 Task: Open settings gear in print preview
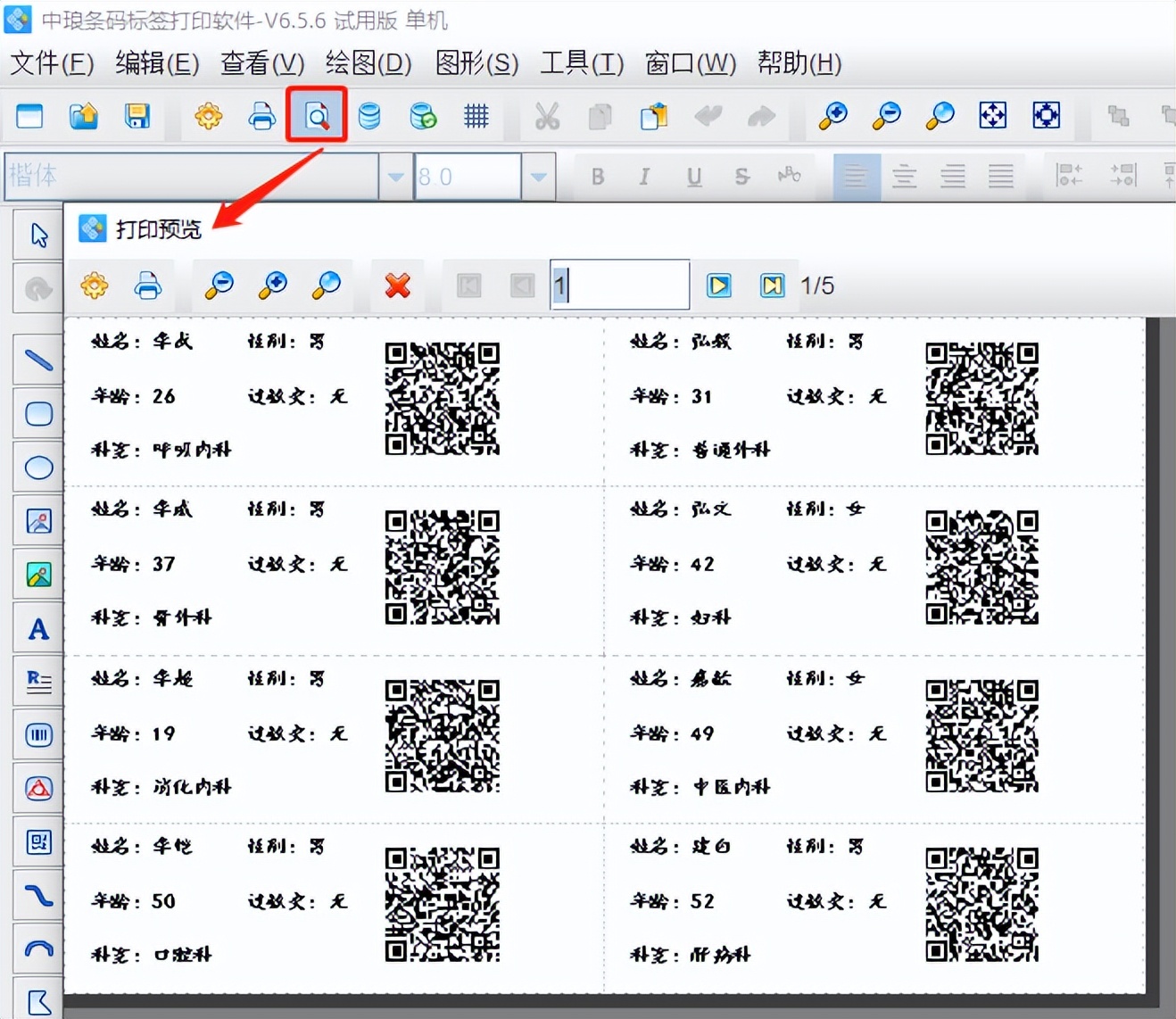point(95,286)
